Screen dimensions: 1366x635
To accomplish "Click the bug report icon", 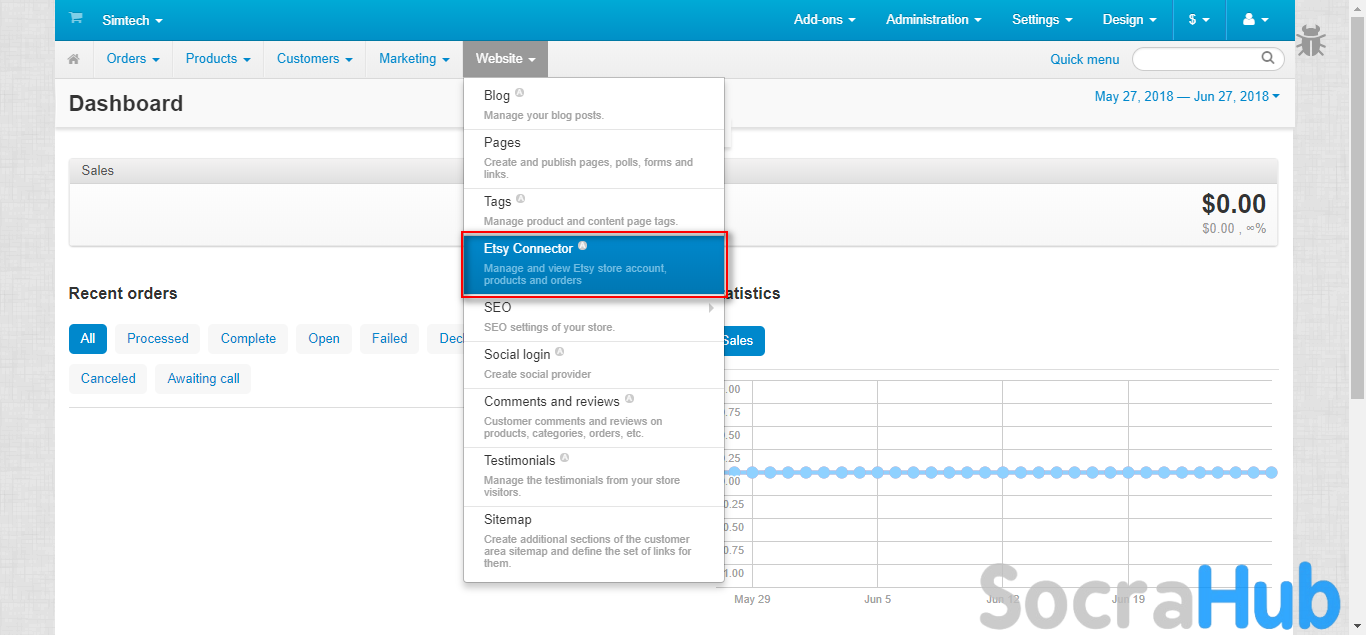I will point(1311,42).
